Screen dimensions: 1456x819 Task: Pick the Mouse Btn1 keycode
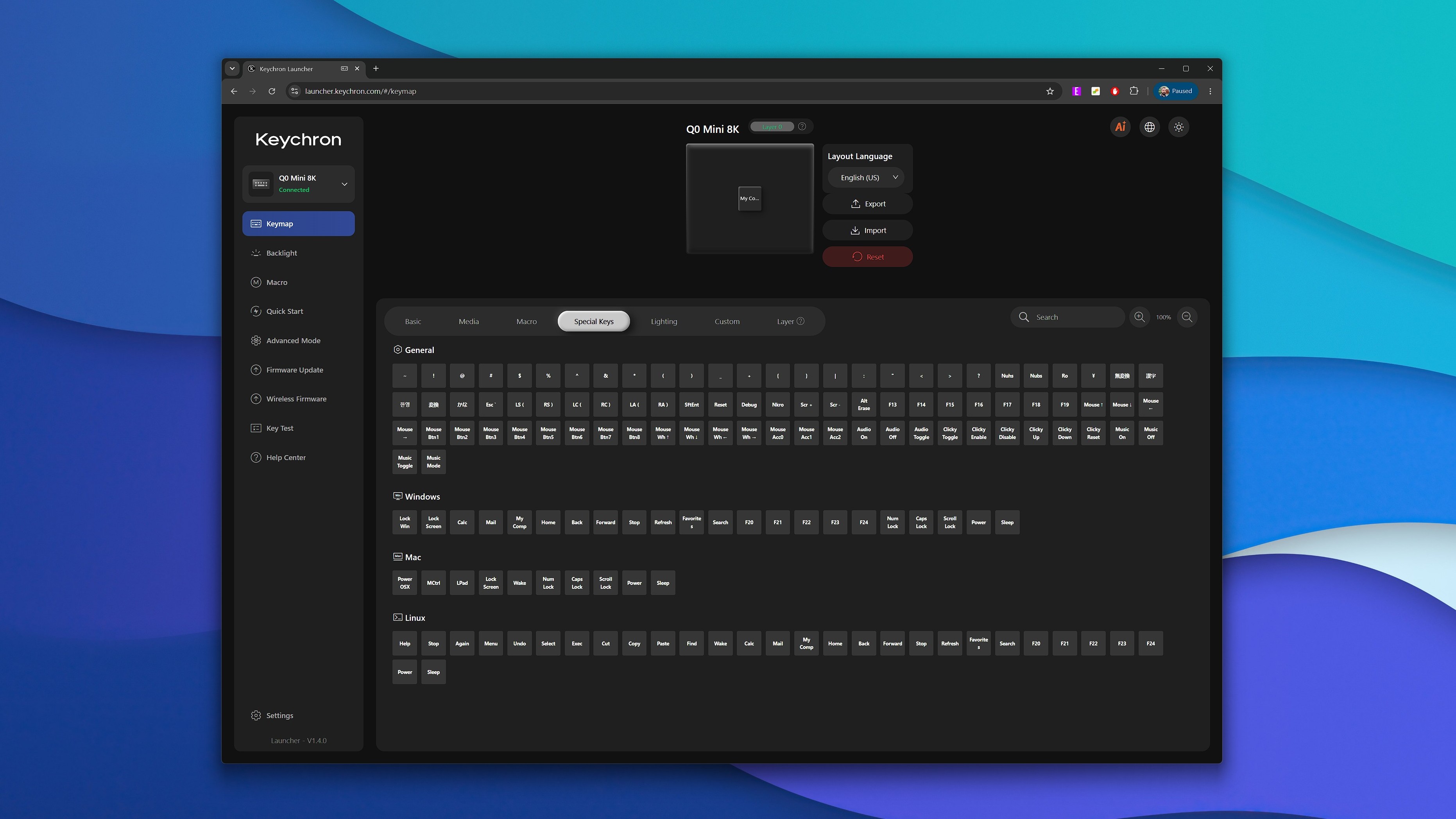433,433
